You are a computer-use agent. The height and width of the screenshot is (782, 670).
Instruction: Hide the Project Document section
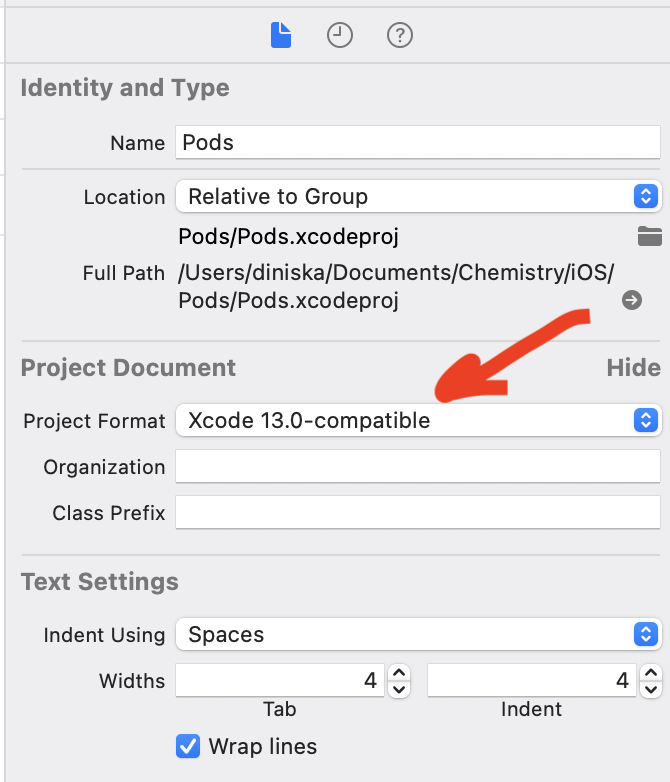pyautogui.click(x=633, y=368)
